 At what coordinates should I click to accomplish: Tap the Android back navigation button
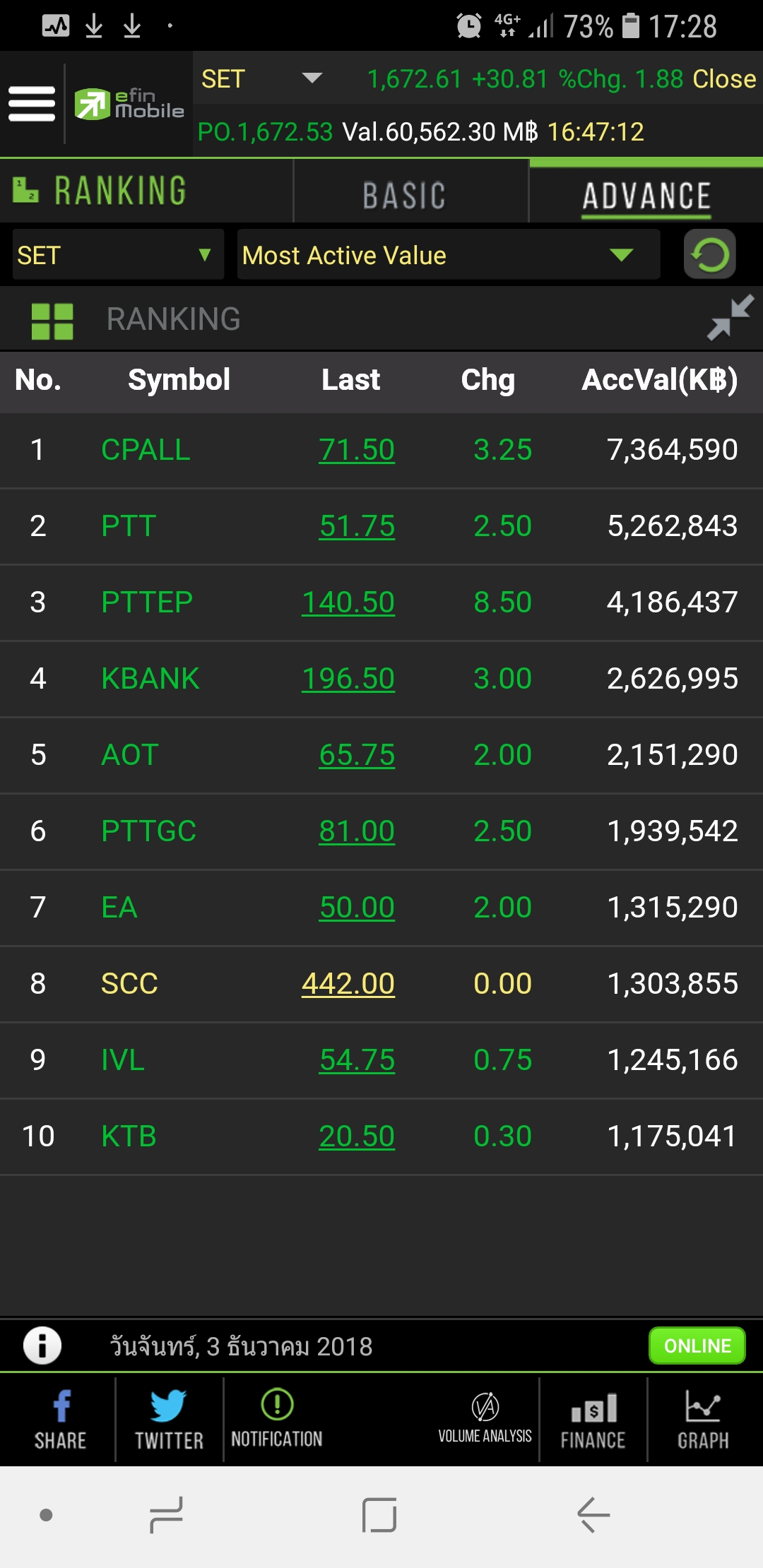pyautogui.click(x=593, y=1514)
